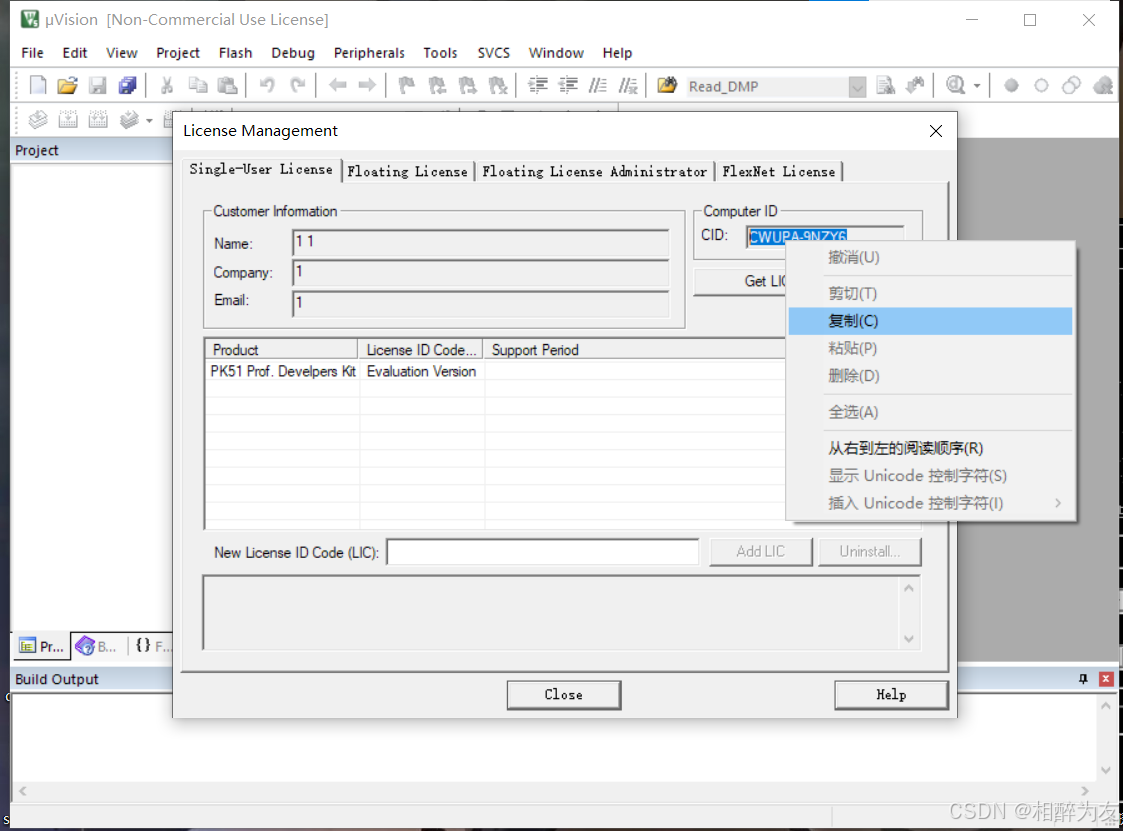This screenshot has height=831, width=1123.
Task: Click the Cut scissors icon
Action: pyautogui.click(x=167, y=86)
